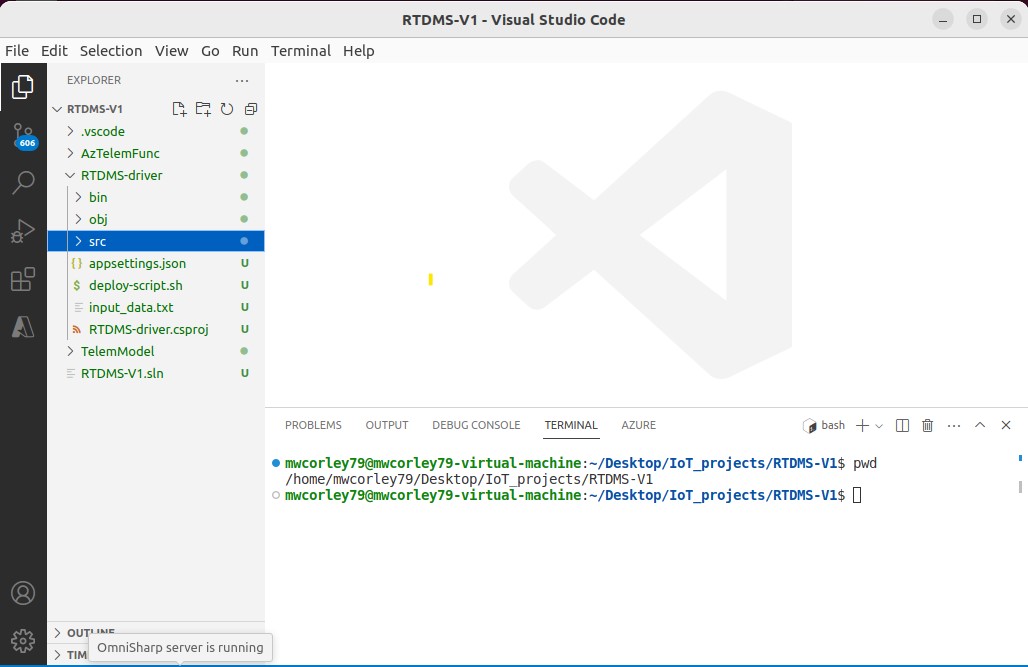This screenshot has width=1028, height=667.
Task: Open the View menu
Action: point(172,51)
